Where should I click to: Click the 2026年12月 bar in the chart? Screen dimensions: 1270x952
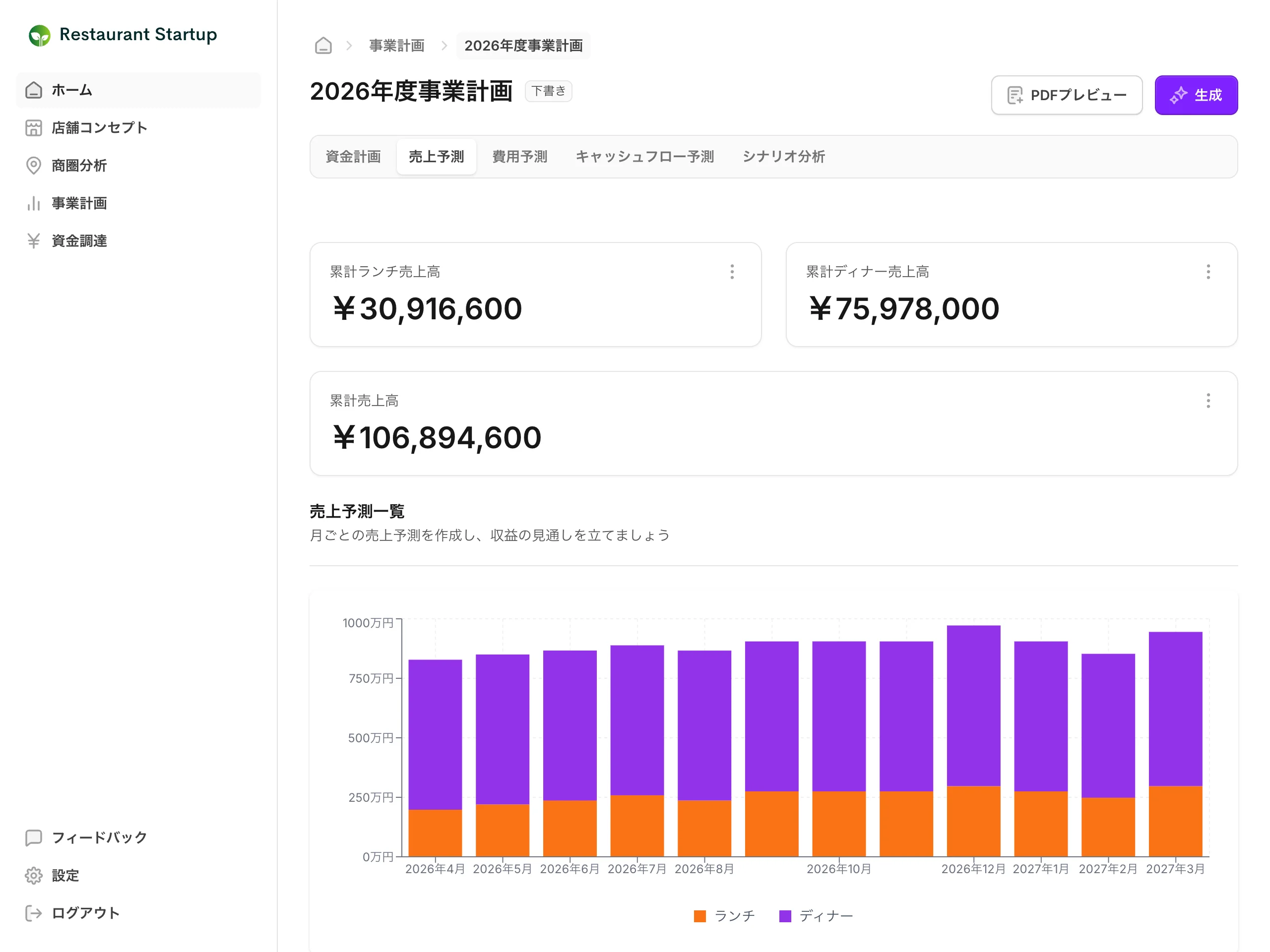(974, 741)
